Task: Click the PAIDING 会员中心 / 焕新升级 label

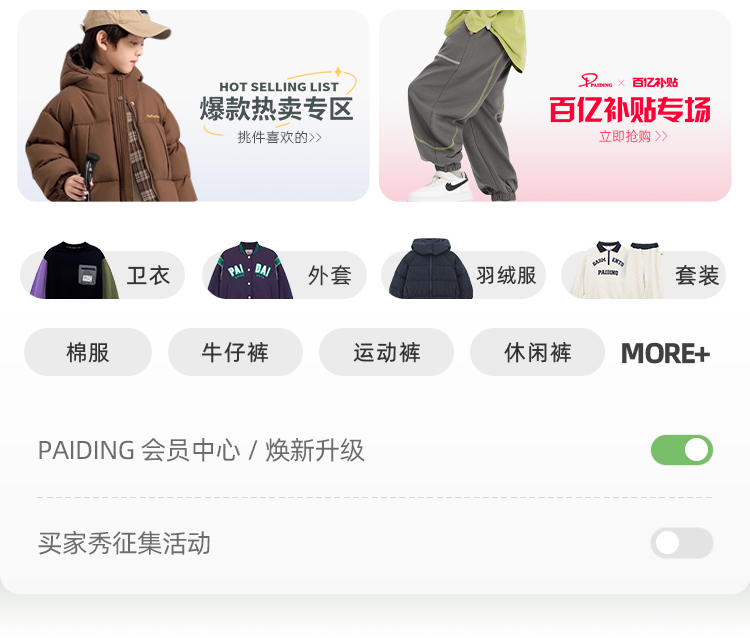Action: [201, 450]
